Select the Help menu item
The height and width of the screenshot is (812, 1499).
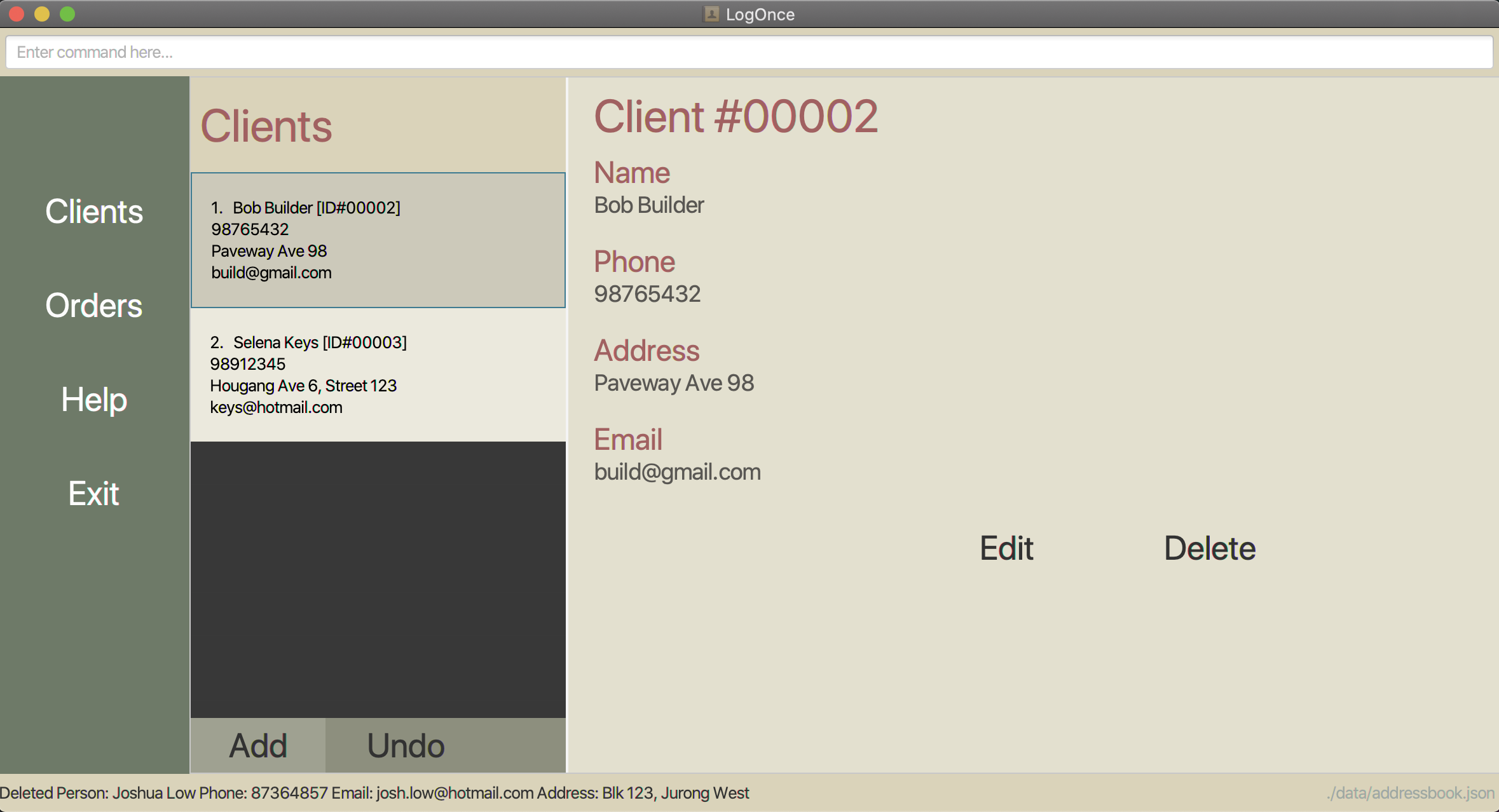tap(94, 399)
